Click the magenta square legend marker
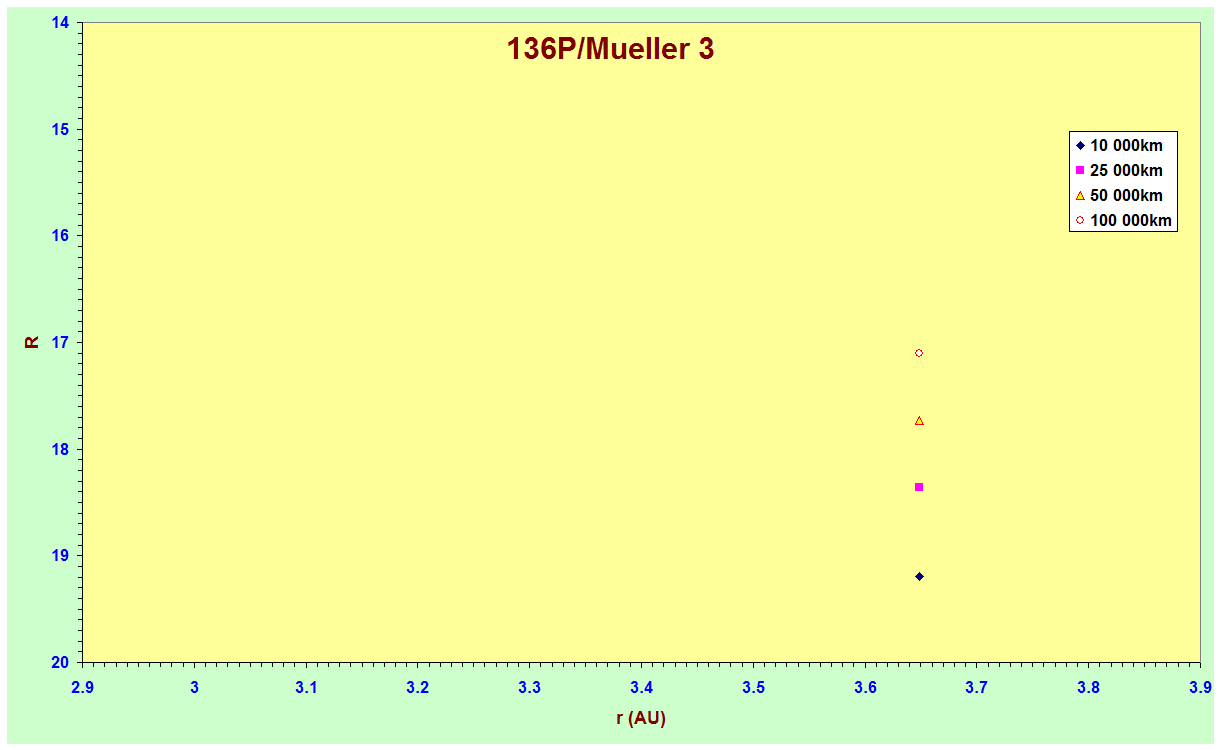This screenshot has width=1221, height=750. coord(1080,170)
